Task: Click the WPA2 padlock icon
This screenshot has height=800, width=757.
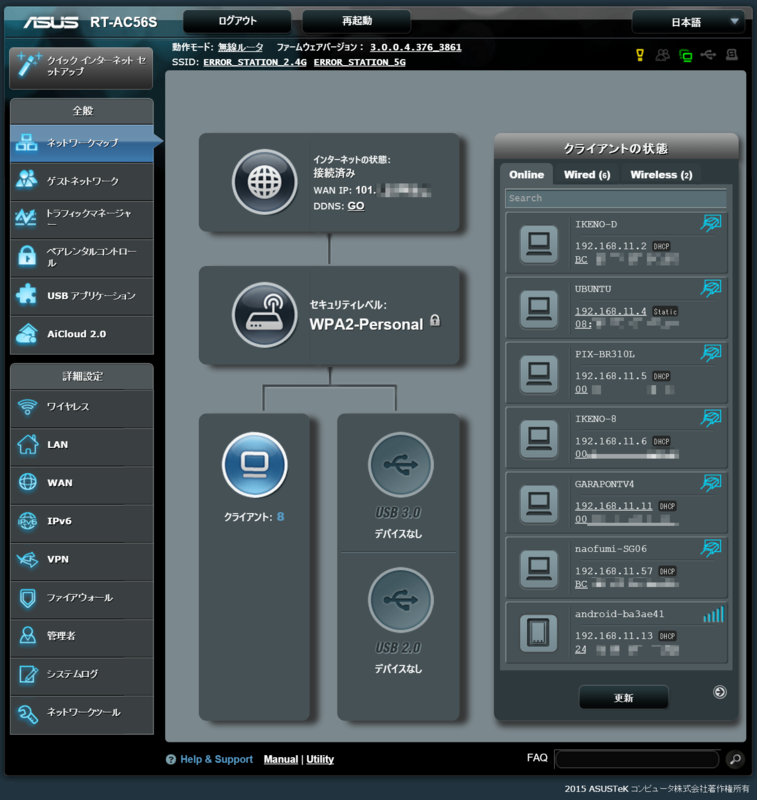Action: point(435,320)
